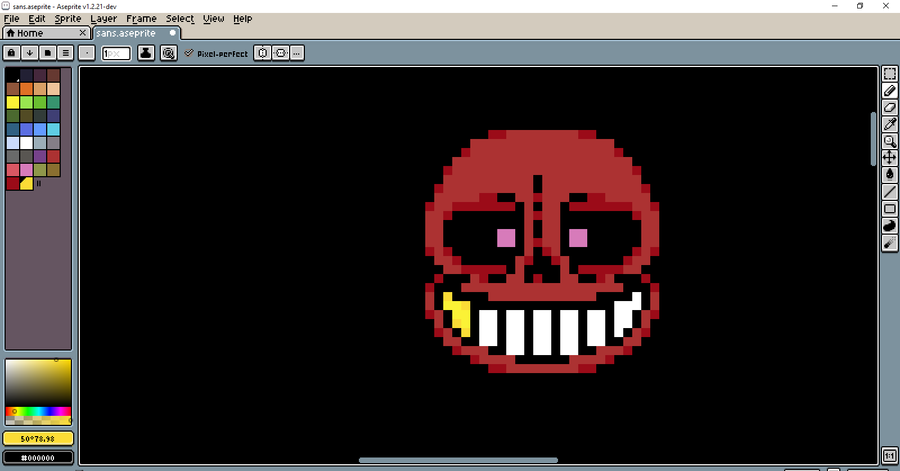Select the Zoom magnifier tool
This screenshot has height=471, width=900.
tap(889, 141)
